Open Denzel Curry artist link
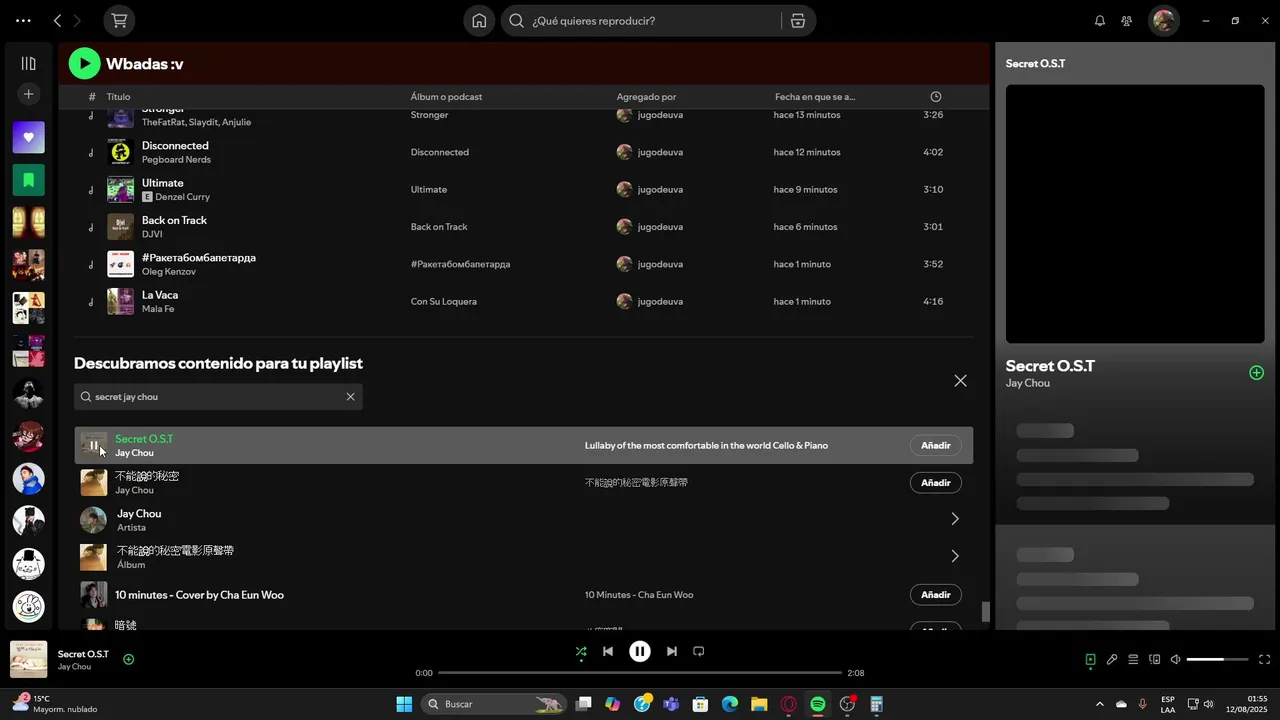Viewport: 1280px width, 720px height. click(x=182, y=197)
